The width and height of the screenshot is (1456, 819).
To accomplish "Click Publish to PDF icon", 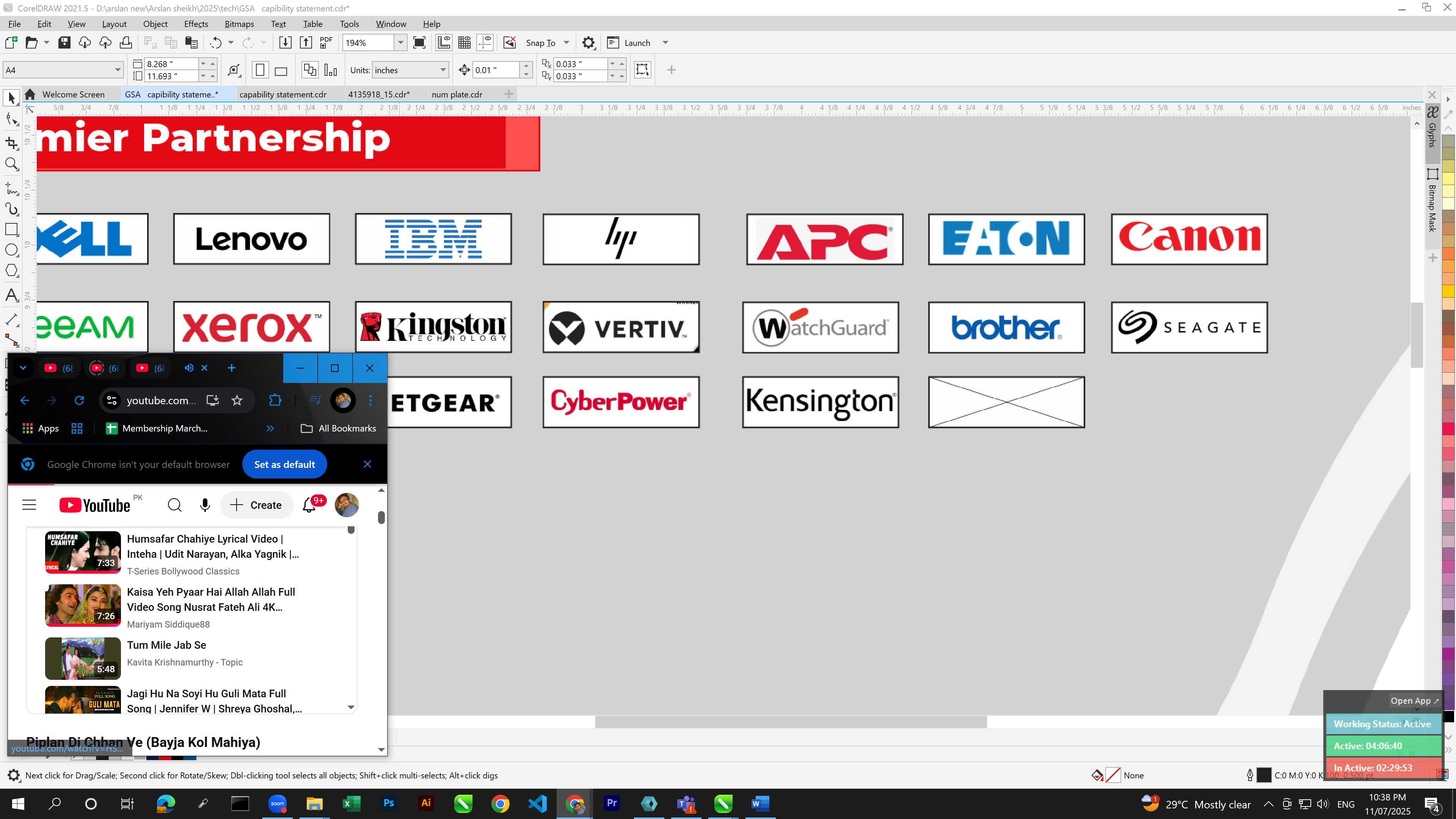I will click(327, 42).
